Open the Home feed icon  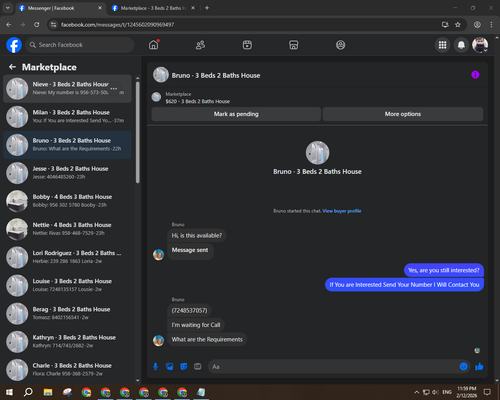tap(154, 45)
